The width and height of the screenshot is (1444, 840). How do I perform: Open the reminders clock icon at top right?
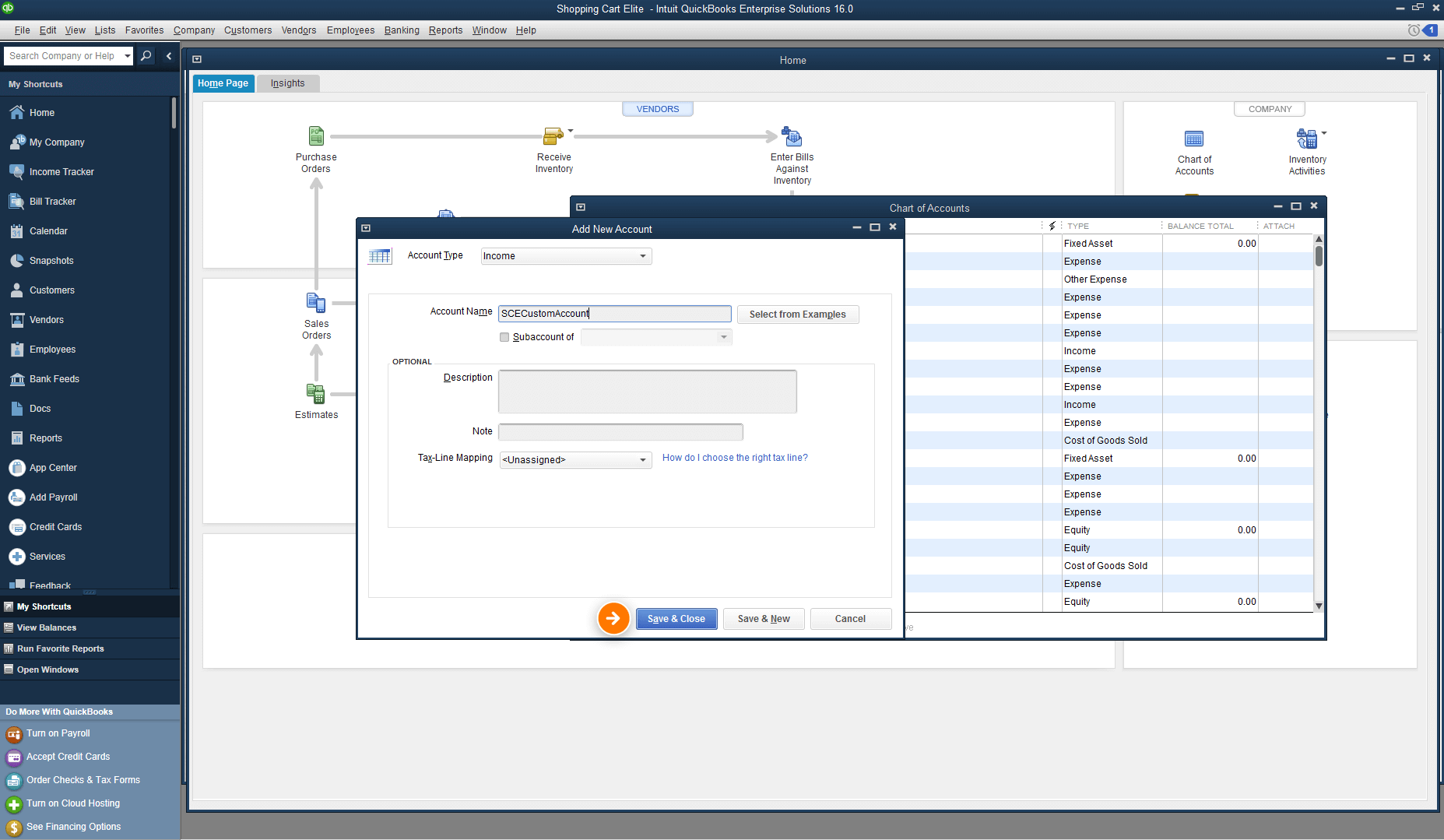pyautogui.click(x=1414, y=30)
